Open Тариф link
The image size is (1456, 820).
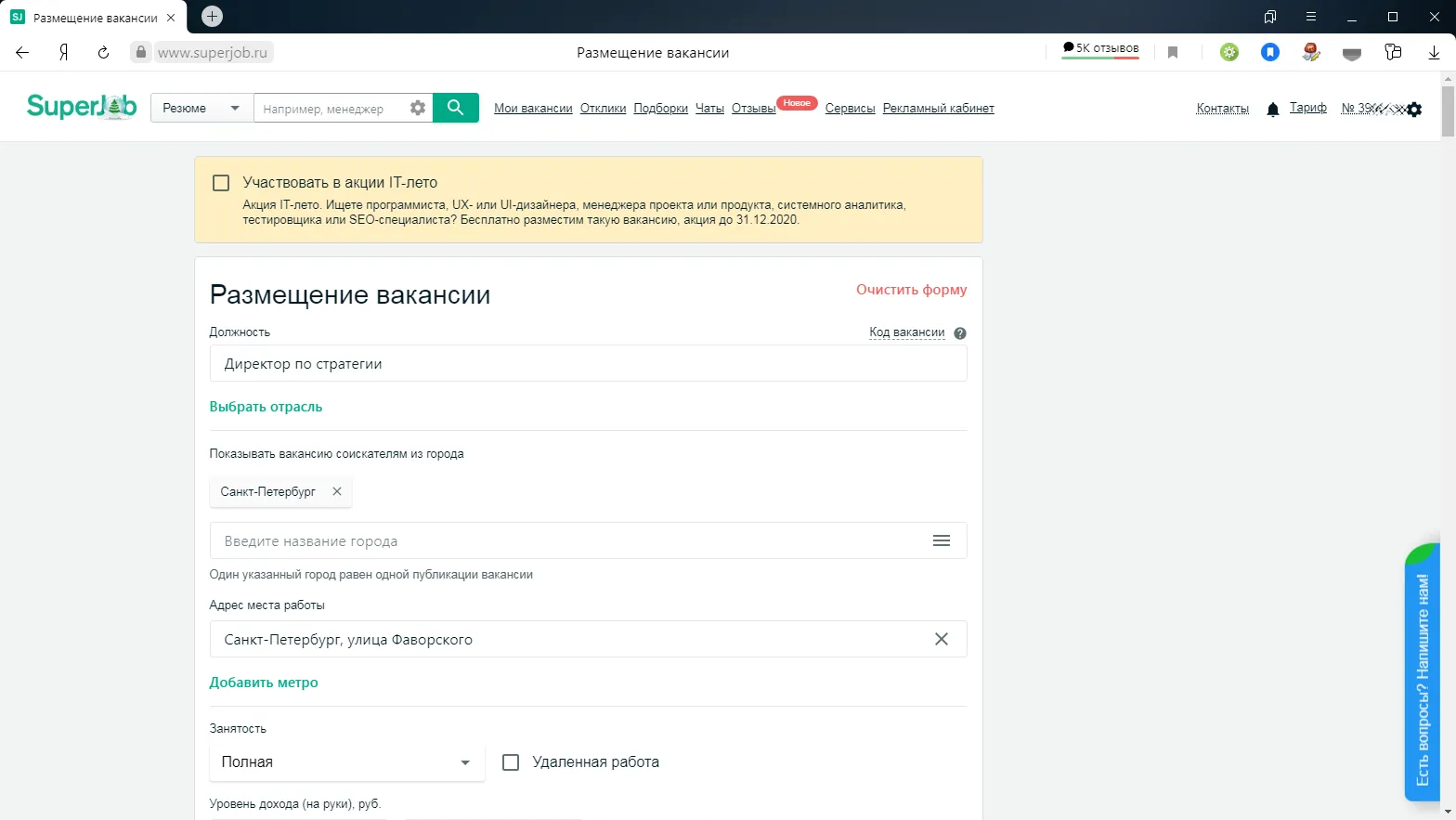click(x=1308, y=108)
